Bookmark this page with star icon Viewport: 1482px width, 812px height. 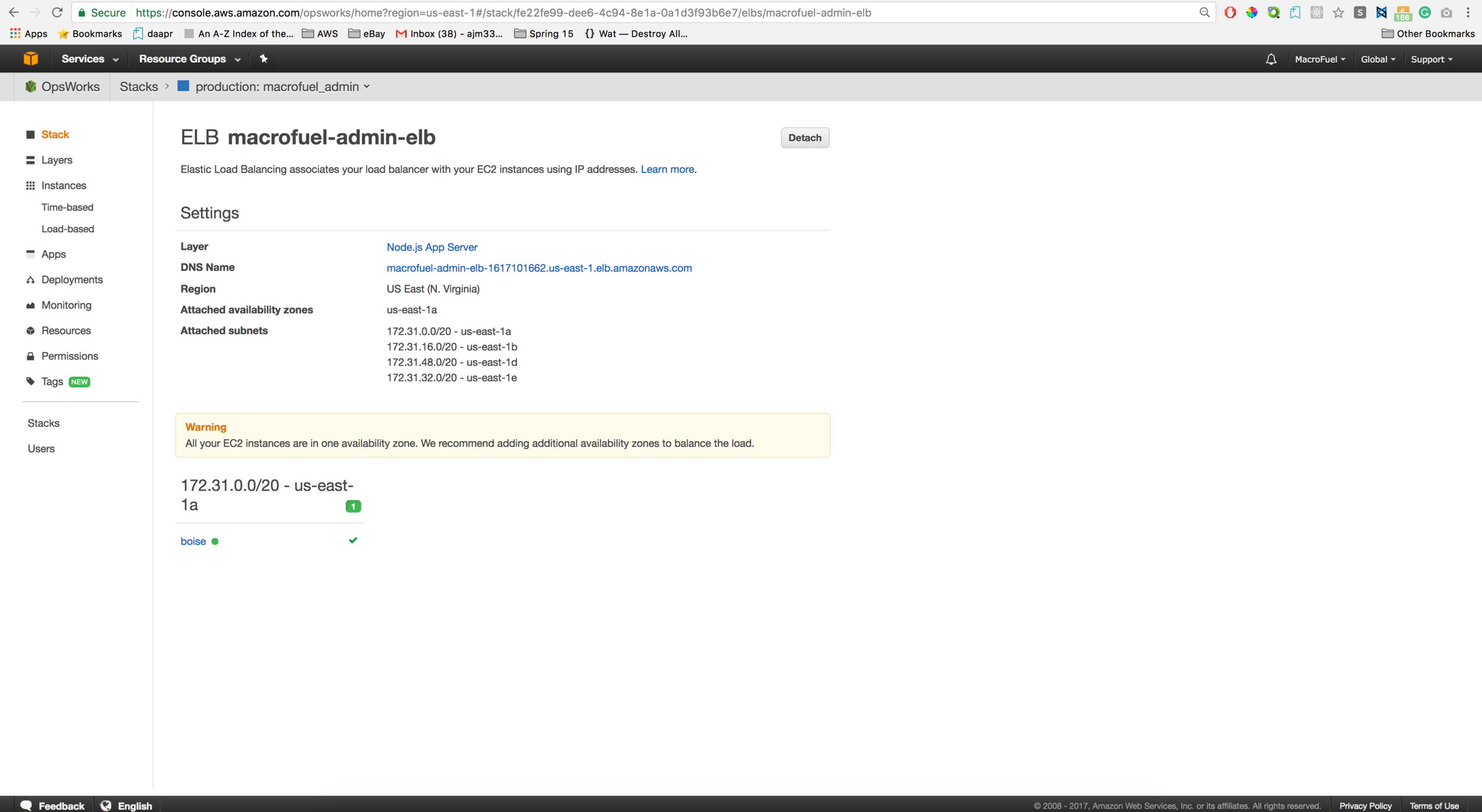[x=1339, y=12]
